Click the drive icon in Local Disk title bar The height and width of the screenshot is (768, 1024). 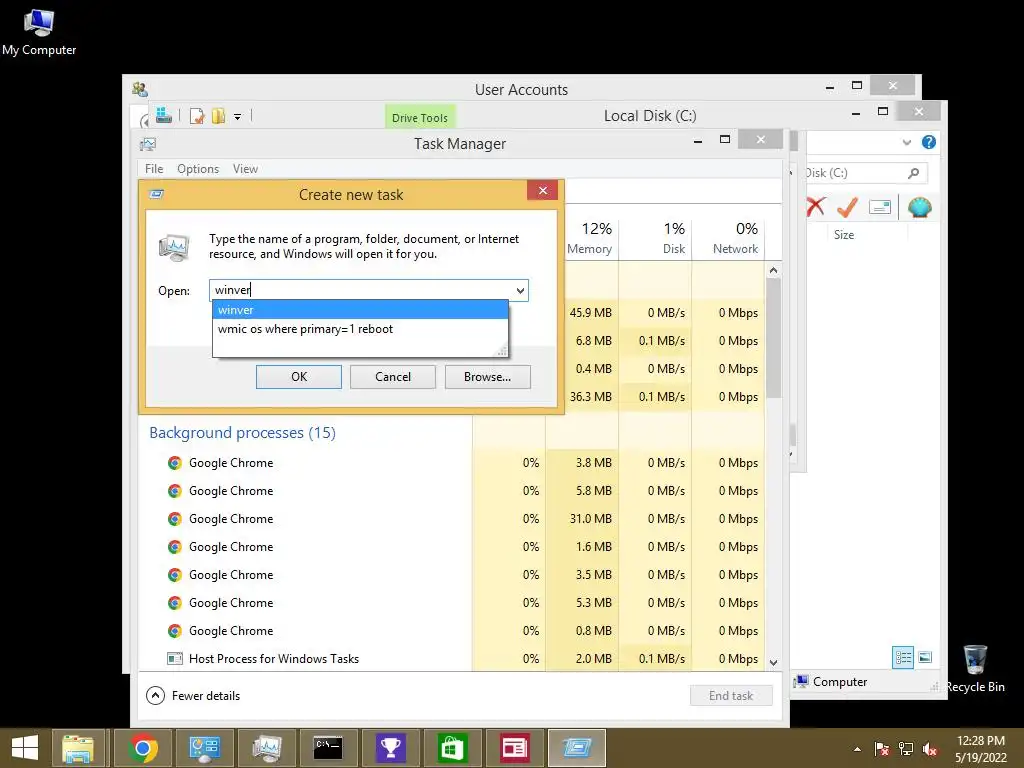(x=164, y=116)
